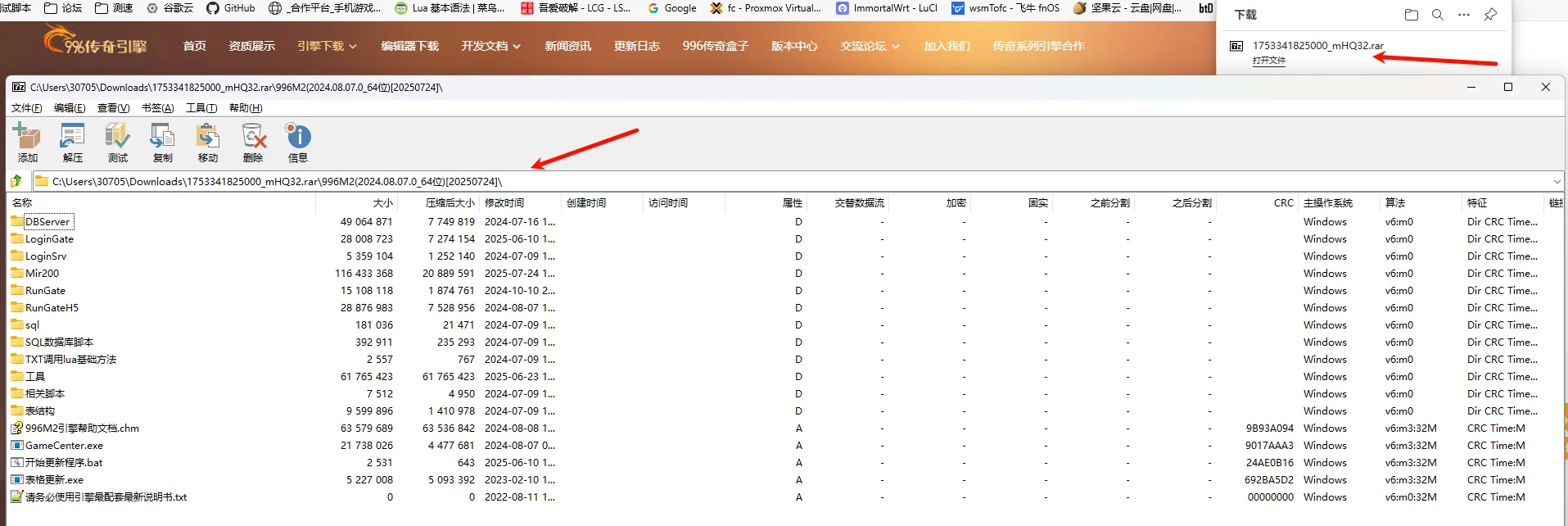Click search icon in download panel
Screen dimensions: 1568x526
coord(1437,15)
